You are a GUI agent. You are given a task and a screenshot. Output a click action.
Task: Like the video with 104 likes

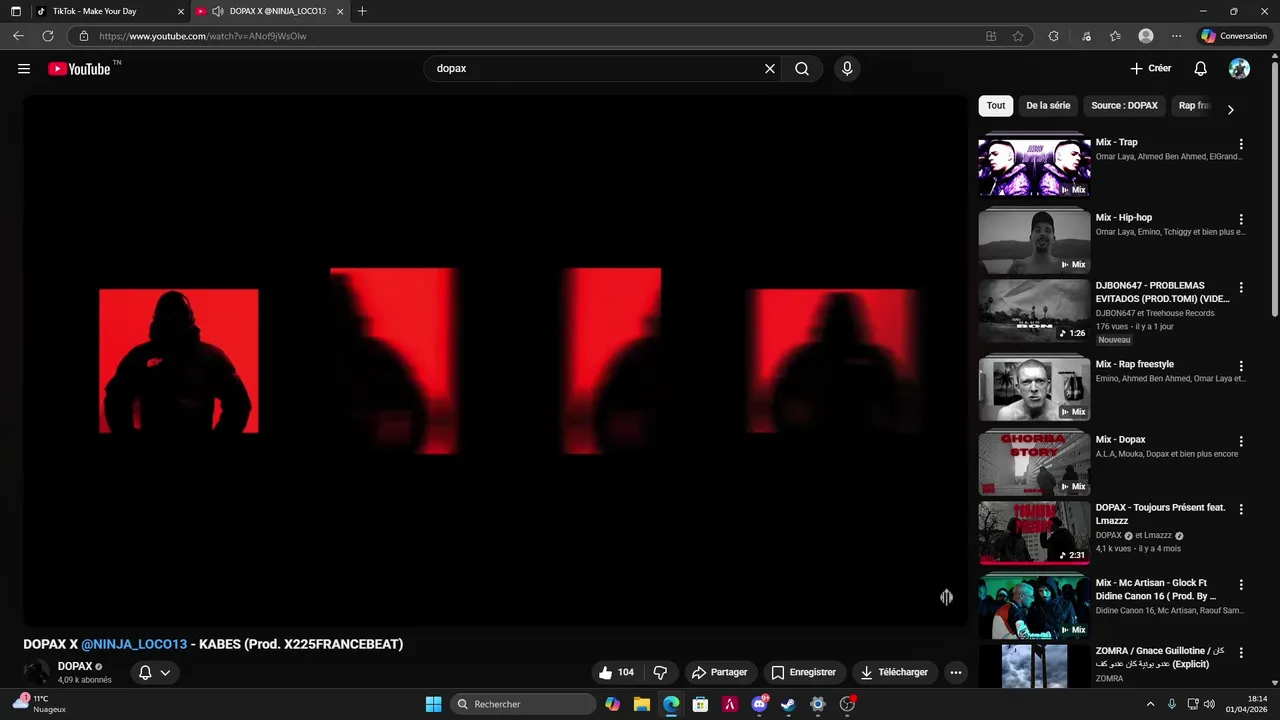point(616,672)
